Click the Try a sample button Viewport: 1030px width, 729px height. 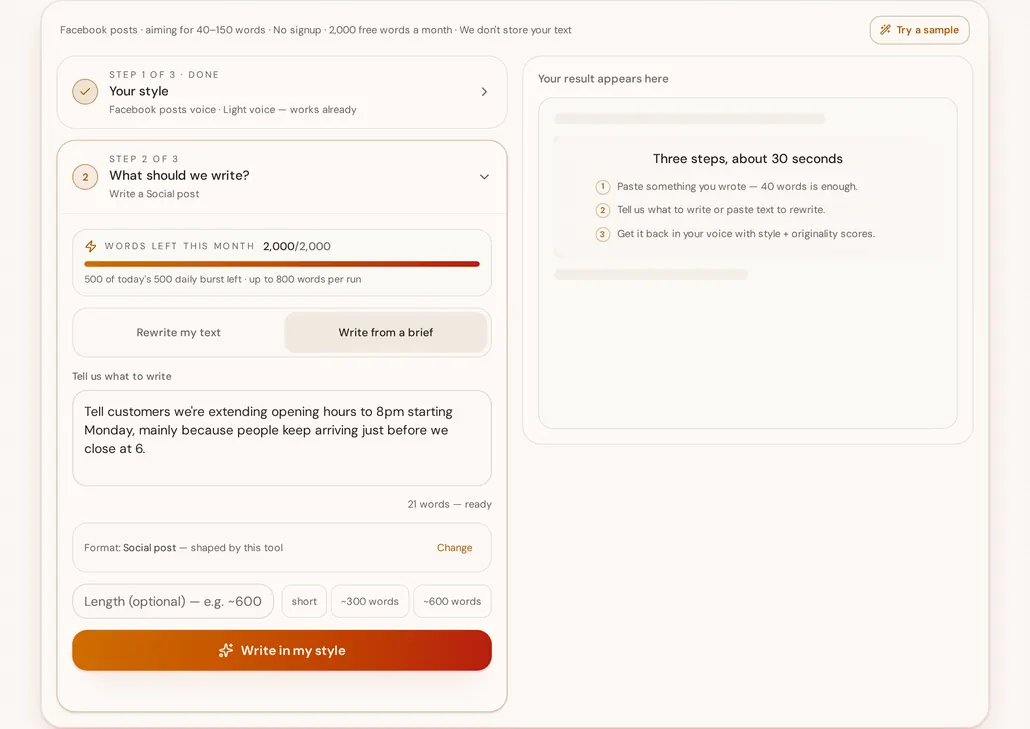click(x=920, y=30)
